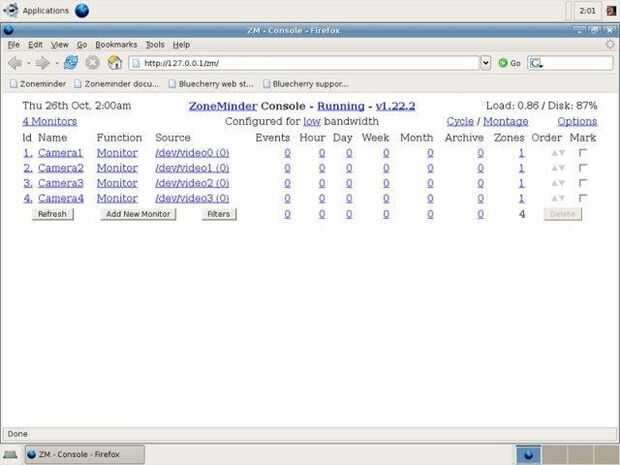Open the Bluecherry suppor... bookmark
This screenshot has width=620, height=465.
[306, 84]
